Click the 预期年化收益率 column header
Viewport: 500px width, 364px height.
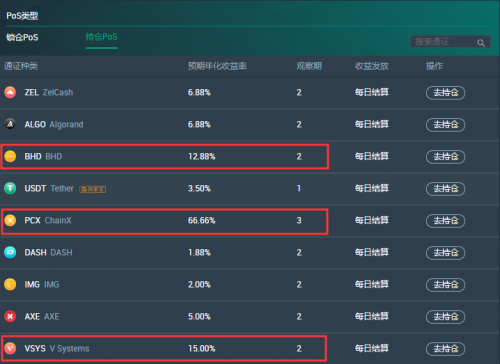point(217,66)
